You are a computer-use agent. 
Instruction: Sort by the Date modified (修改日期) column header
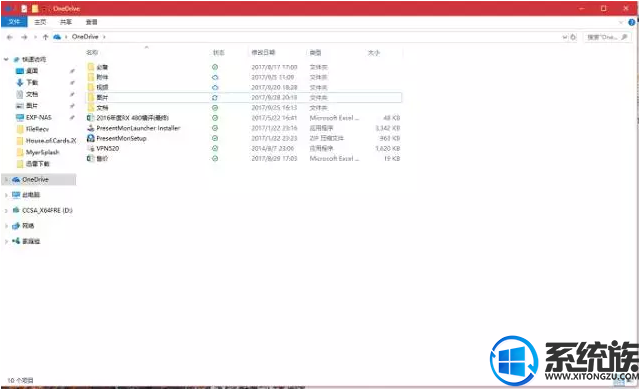(x=263, y=52)
